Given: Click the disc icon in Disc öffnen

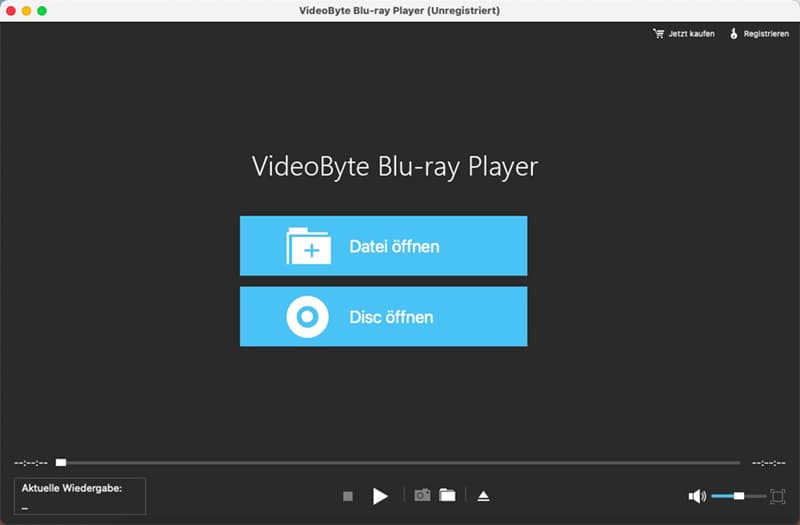Looking at the screenshot, I should 307,317.
